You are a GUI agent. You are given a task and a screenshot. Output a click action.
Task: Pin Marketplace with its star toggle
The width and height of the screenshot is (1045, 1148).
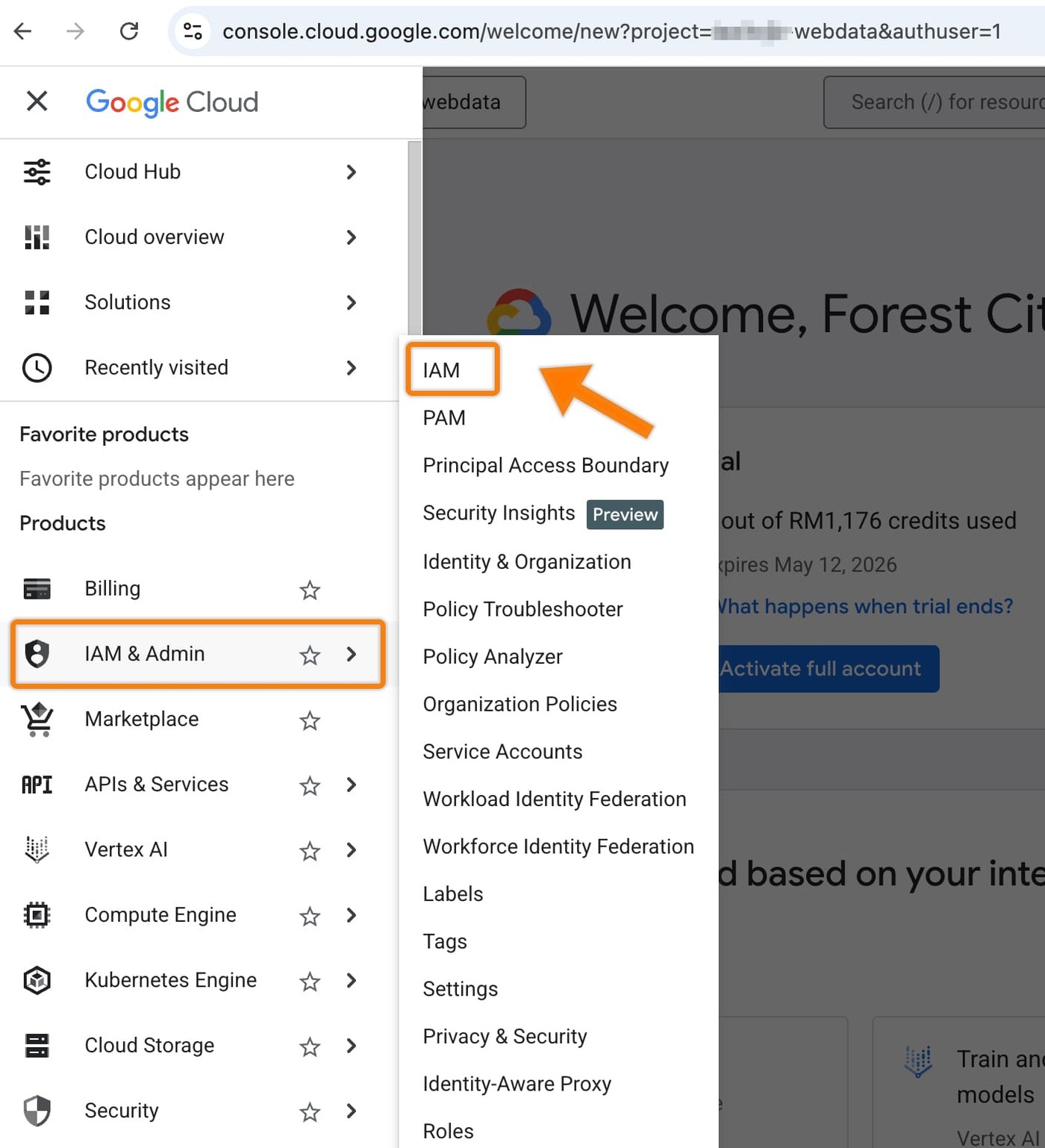tap(310, 720)
